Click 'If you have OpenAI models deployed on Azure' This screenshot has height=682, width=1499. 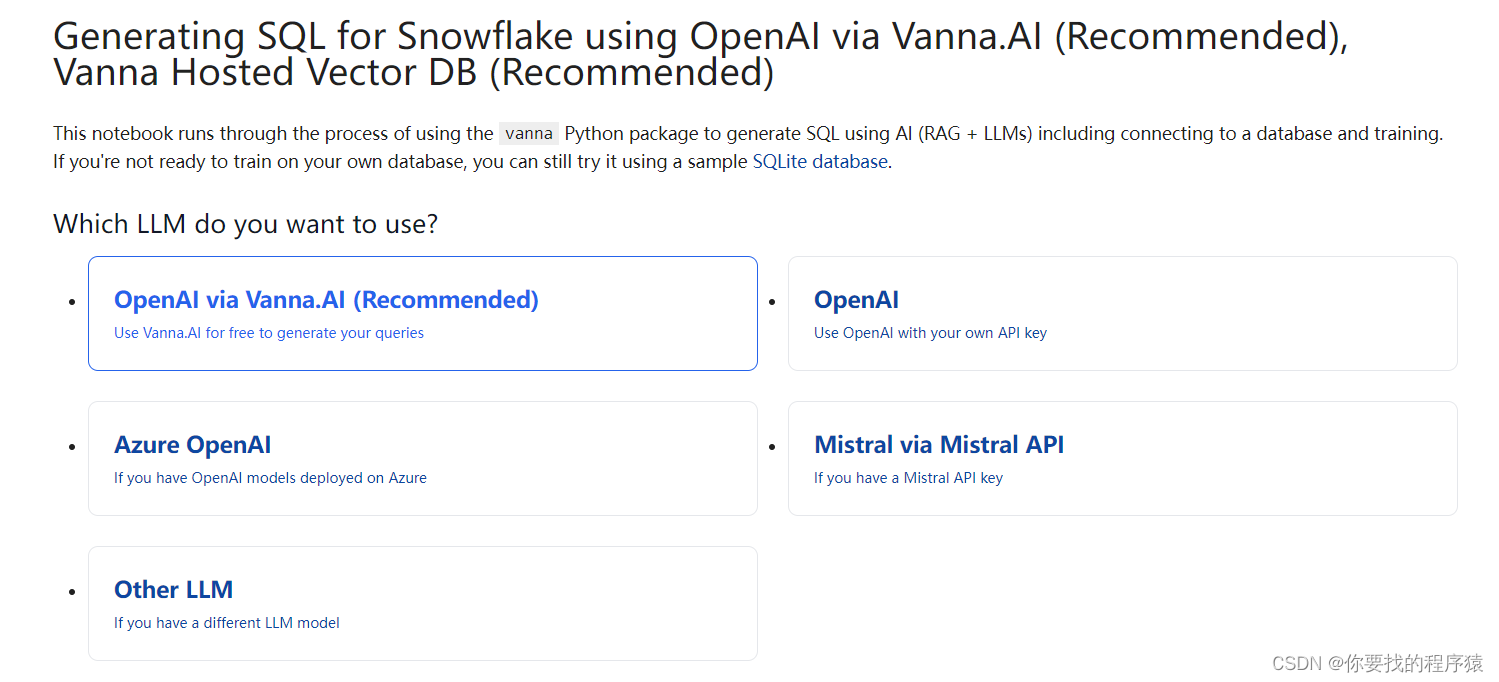point(270,478)
